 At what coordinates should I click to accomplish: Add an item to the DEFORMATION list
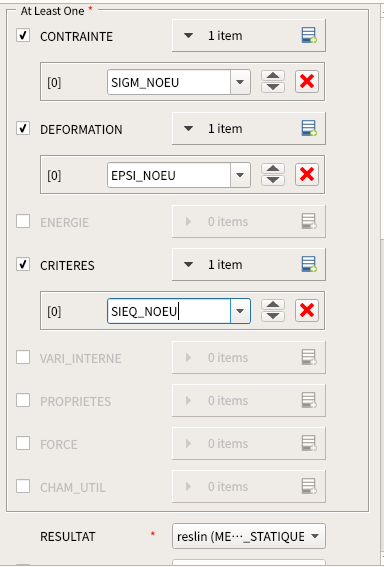pos(309,128)
